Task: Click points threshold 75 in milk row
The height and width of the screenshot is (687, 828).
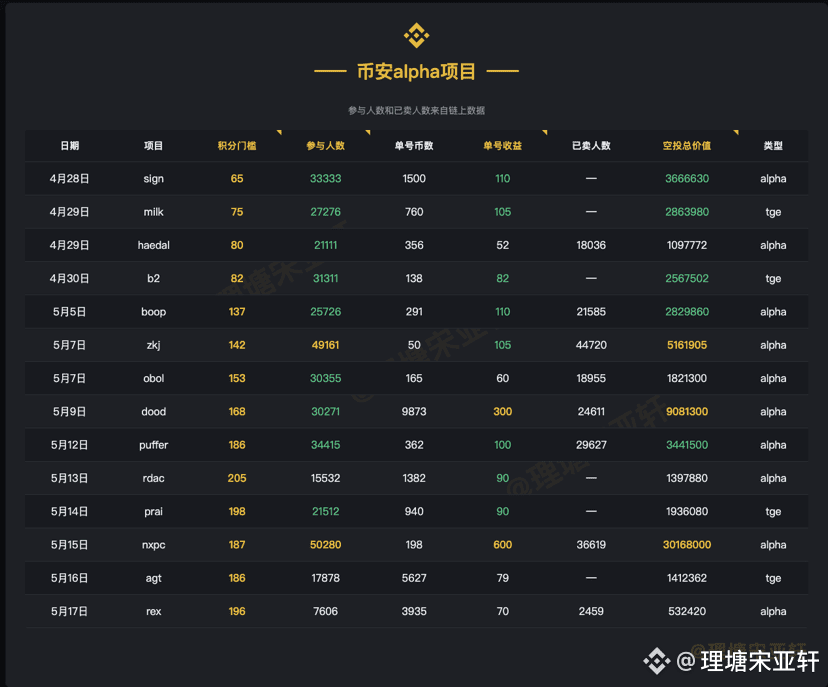Action: 237,212
